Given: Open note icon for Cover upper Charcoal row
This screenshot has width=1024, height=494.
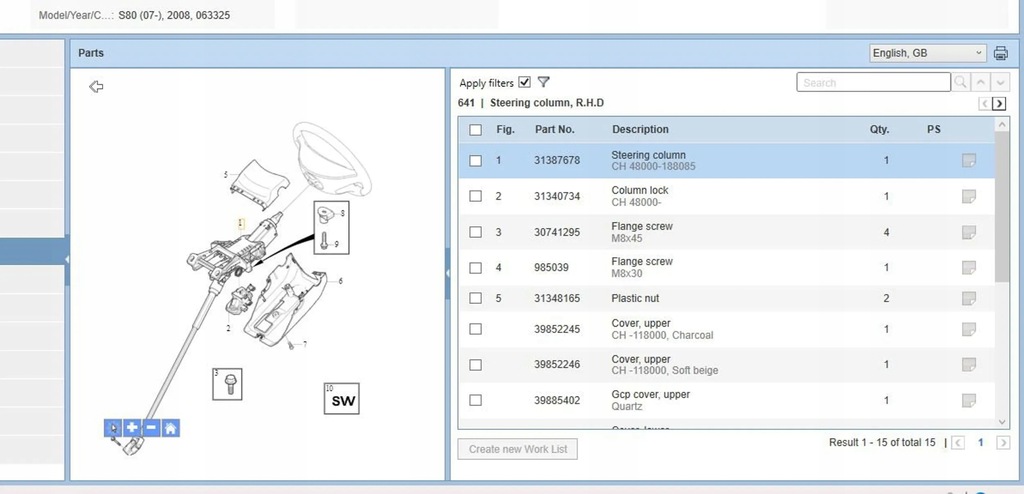Looking at the screenshot, I should [x=968, y=329].
